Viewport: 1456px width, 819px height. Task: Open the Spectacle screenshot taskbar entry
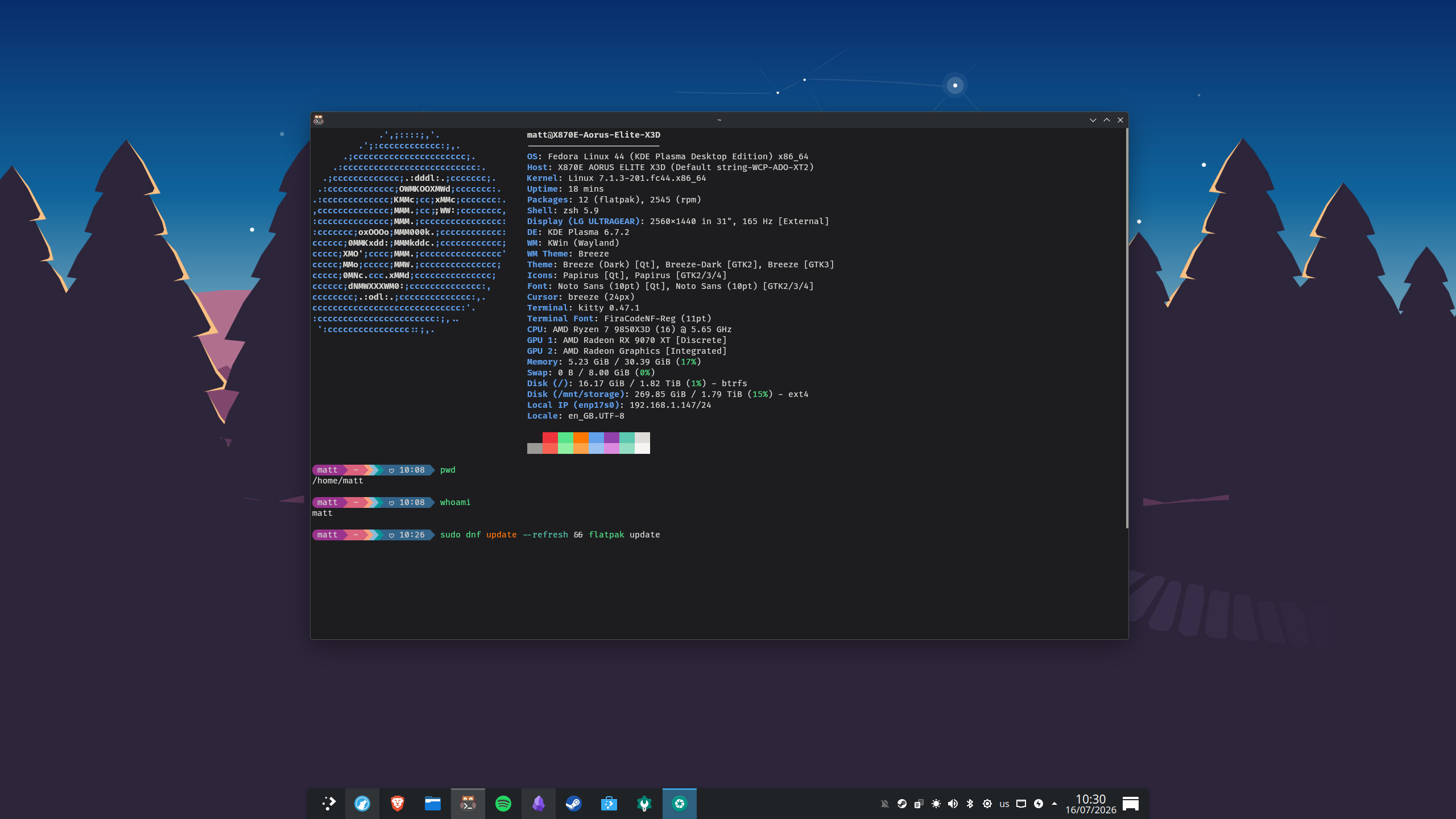680,803
